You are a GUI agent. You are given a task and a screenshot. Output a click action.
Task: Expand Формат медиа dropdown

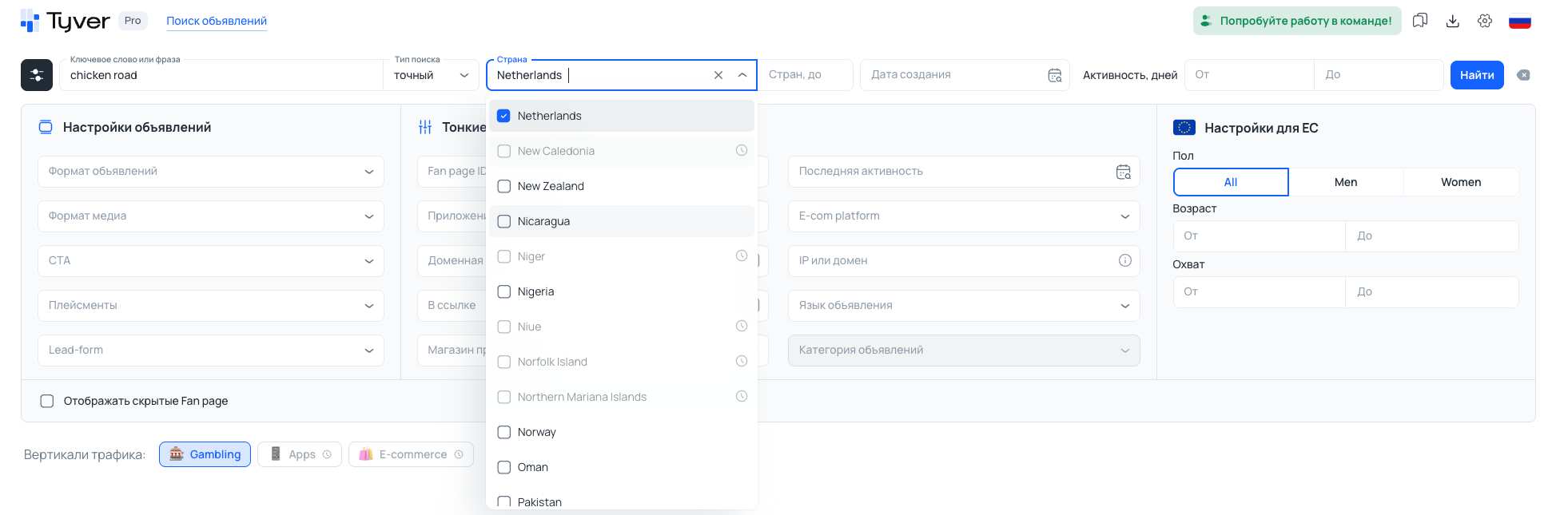click(x=211, y=216)
